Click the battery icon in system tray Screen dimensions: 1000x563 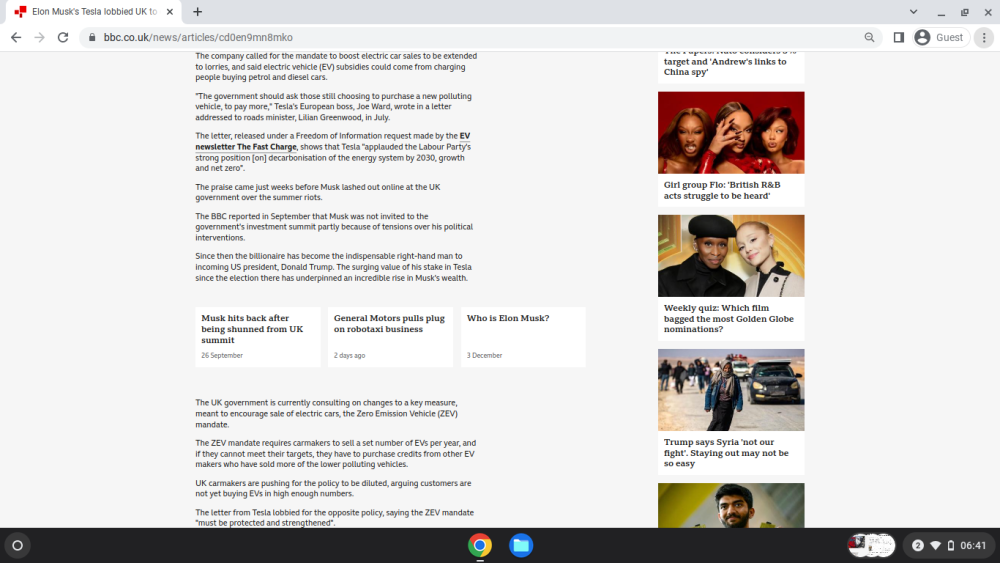(951, 546)
